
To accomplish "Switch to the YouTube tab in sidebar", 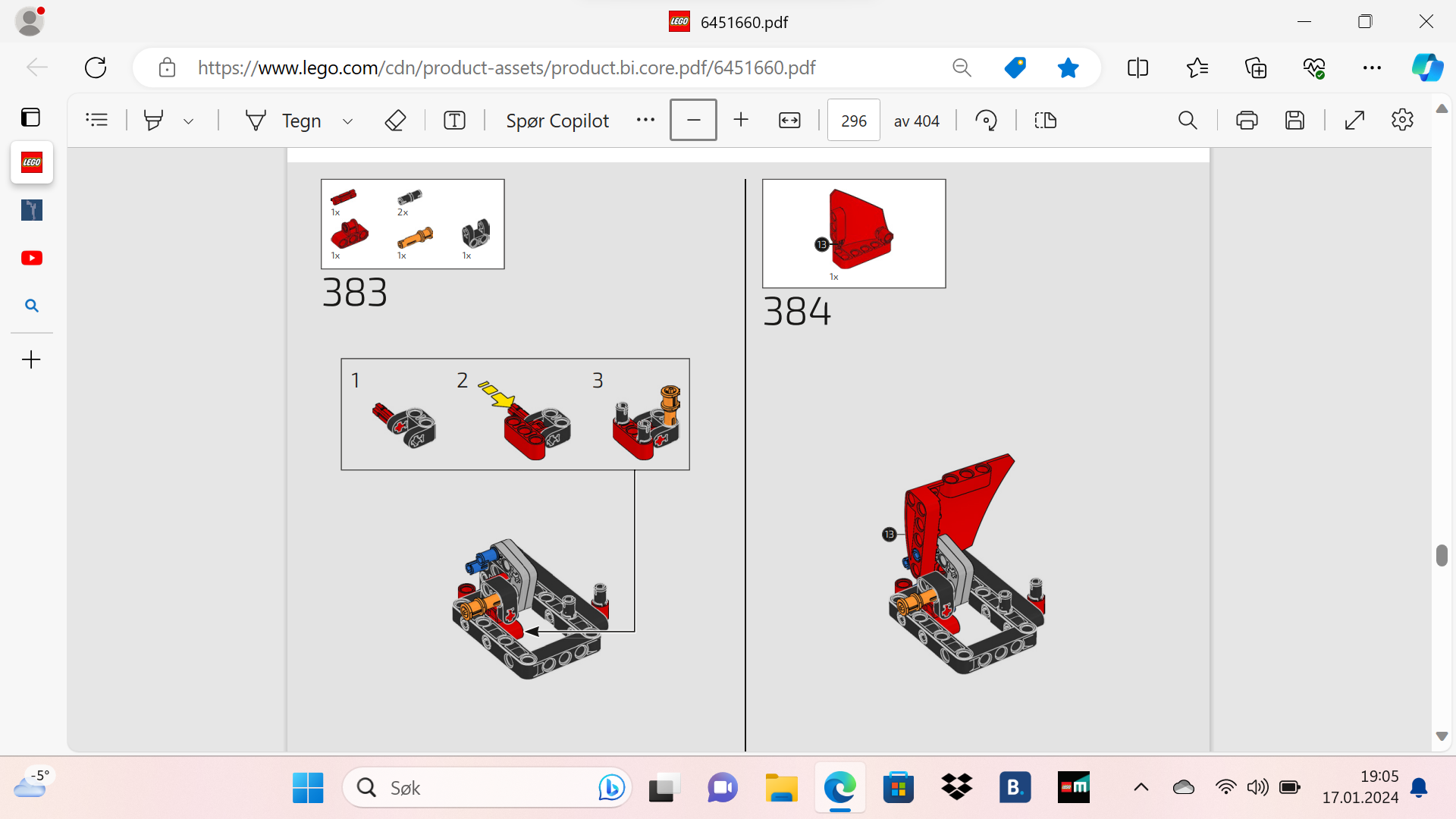I will click(x=32, y=258).
